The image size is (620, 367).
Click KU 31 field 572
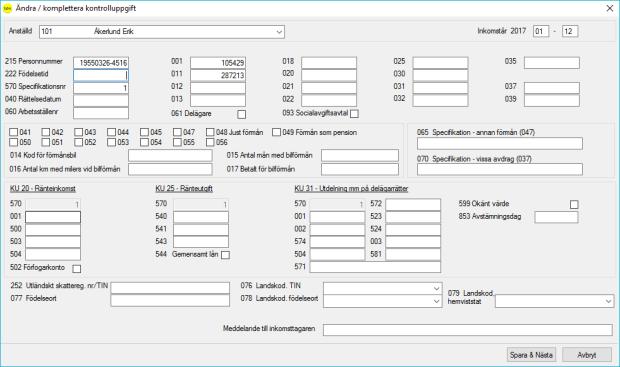[x=413, y=204]
